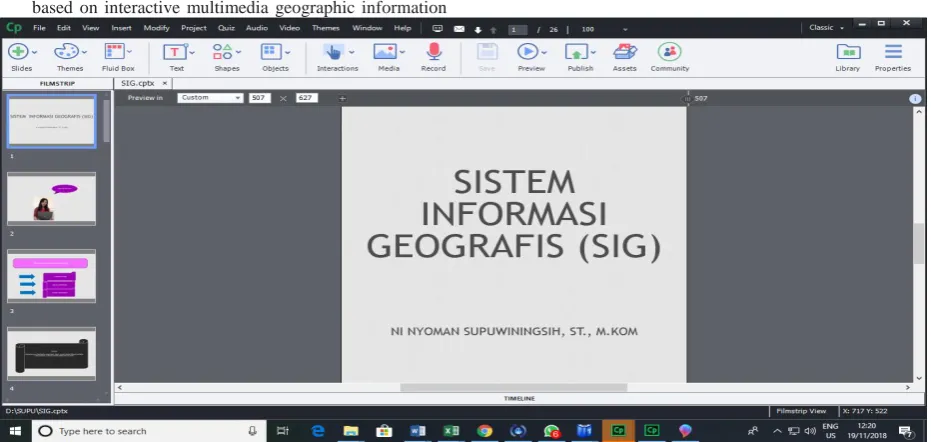Click the stage horizontal scrollbar
The height and width of the screenshot is (442, 931).
(x=514, y=387)
